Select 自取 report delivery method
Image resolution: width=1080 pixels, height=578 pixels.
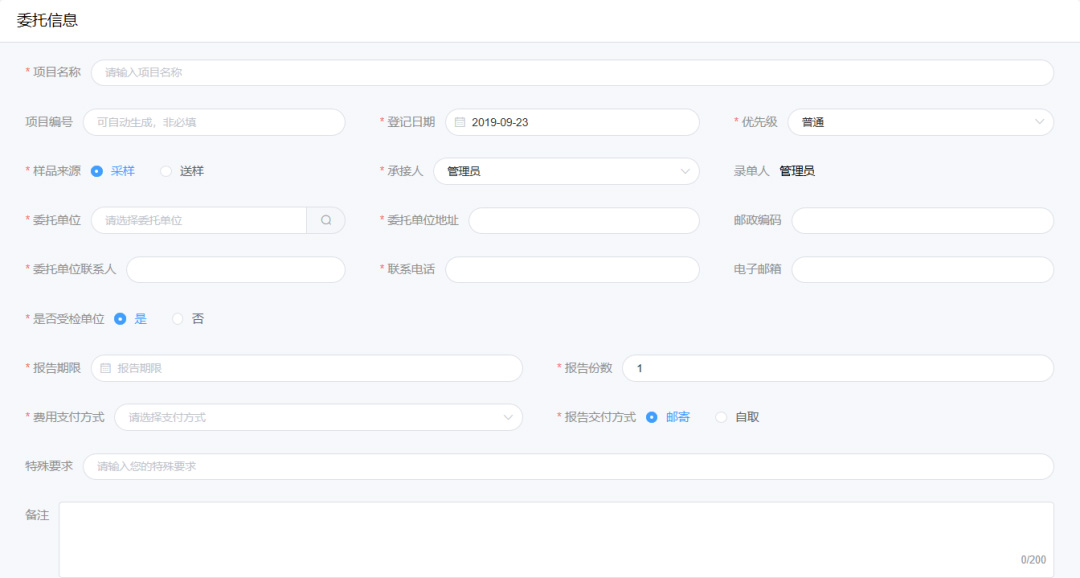click(x=721, y=417)
